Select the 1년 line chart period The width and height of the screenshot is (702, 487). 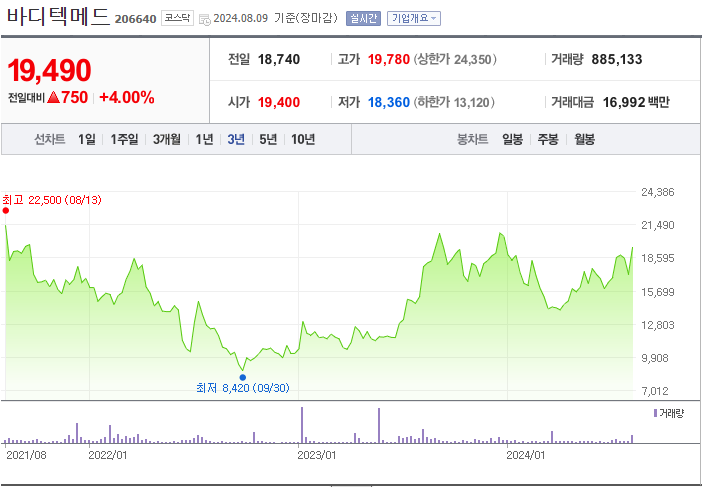[204, 140]
